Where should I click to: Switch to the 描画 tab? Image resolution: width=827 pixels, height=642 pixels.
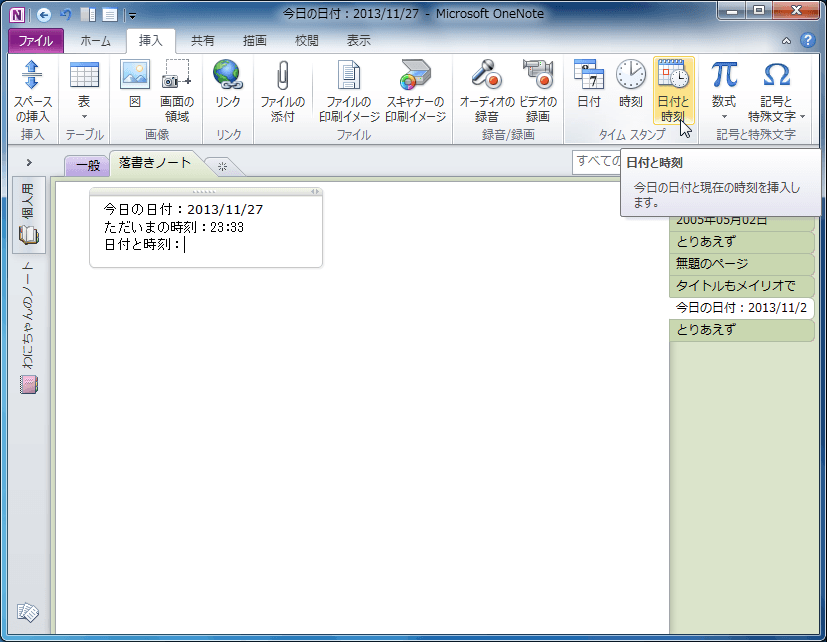[x=255, y=41]
